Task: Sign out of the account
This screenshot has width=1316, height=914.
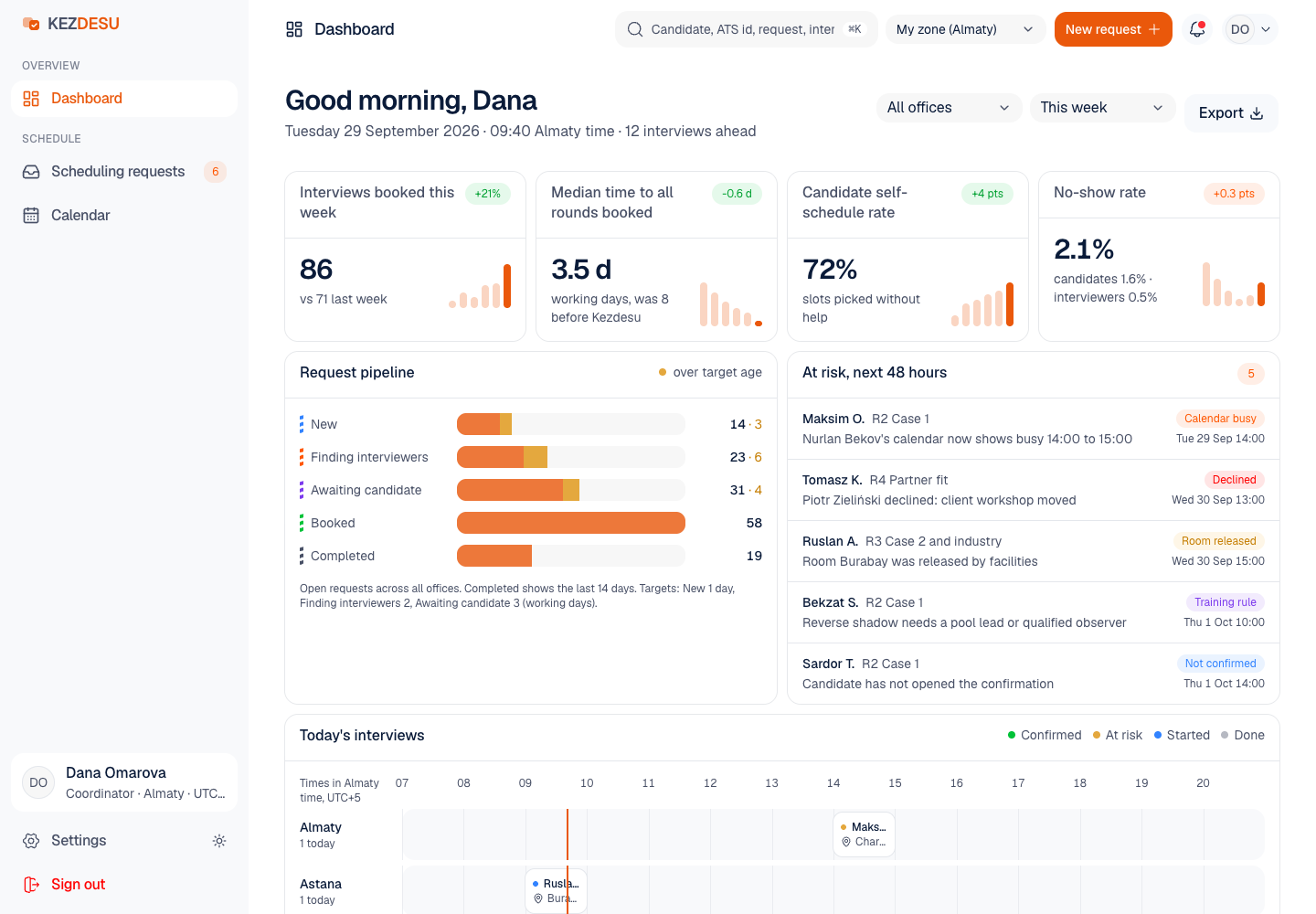Action: tap(124, 885)
